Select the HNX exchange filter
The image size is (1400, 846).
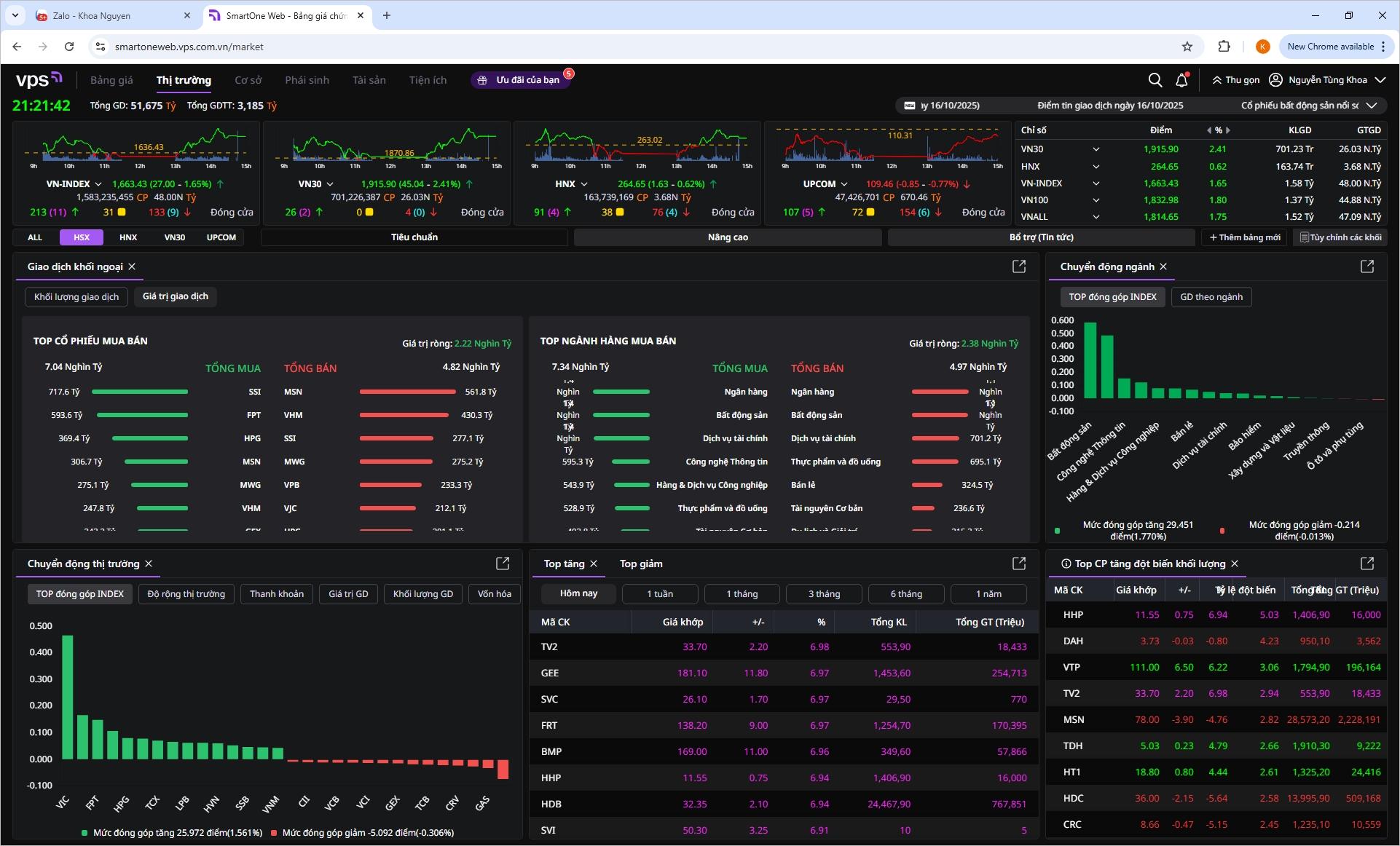pos(128,237)
